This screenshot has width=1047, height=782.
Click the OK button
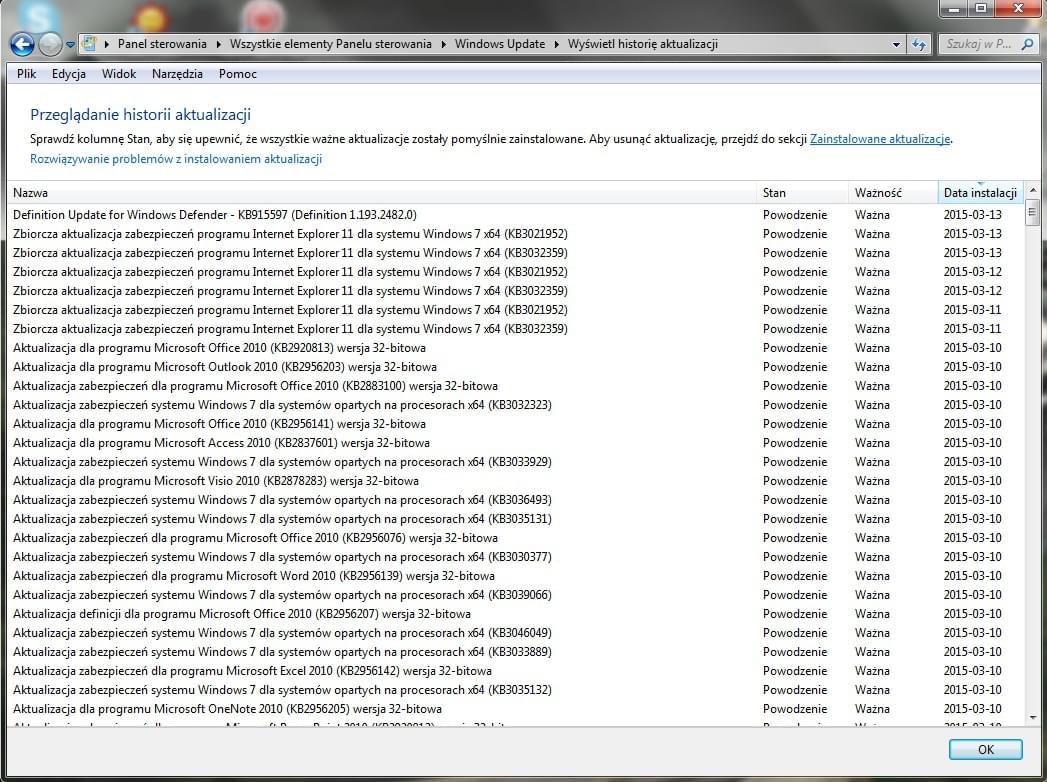(986, 749)
